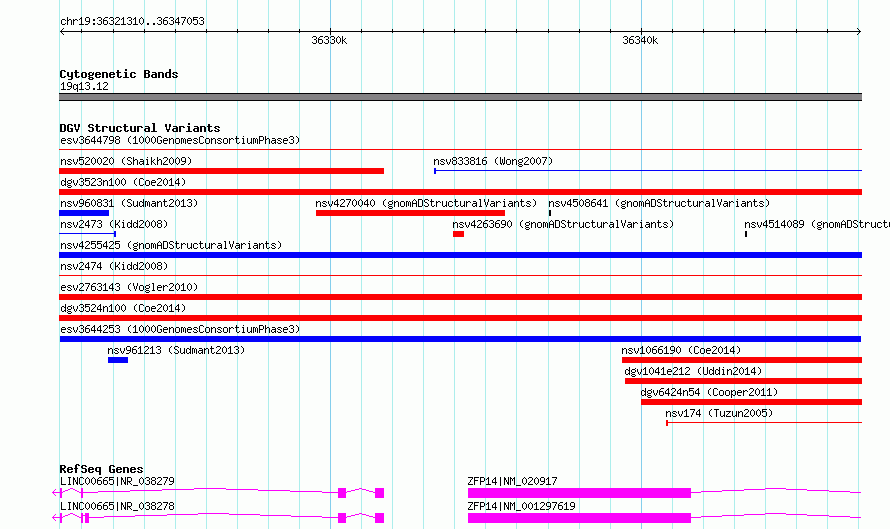Screen dimensions: 890x529
Task: Open the dgv1041e212 (Uddin2014) label
Action: (x=693, y=371)
